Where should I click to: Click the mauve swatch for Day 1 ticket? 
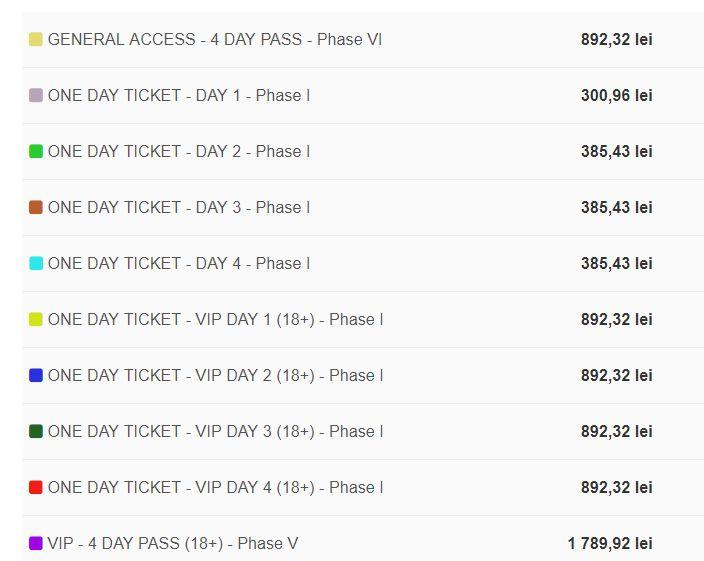36,96
